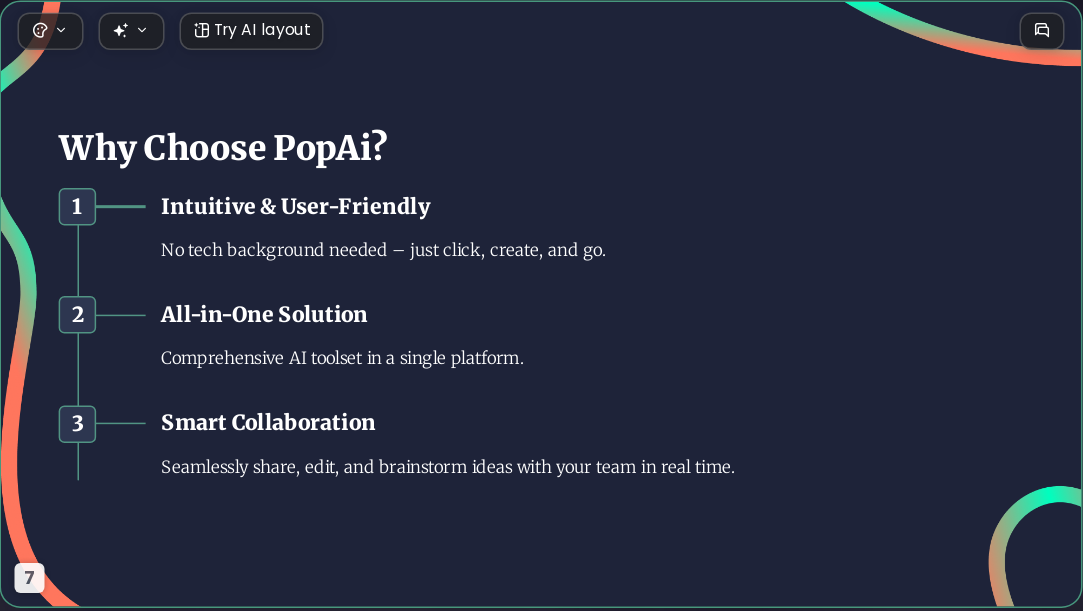The image size is (1083, 611).
Task: Open the theme palette dropdown
Action: 50,31
